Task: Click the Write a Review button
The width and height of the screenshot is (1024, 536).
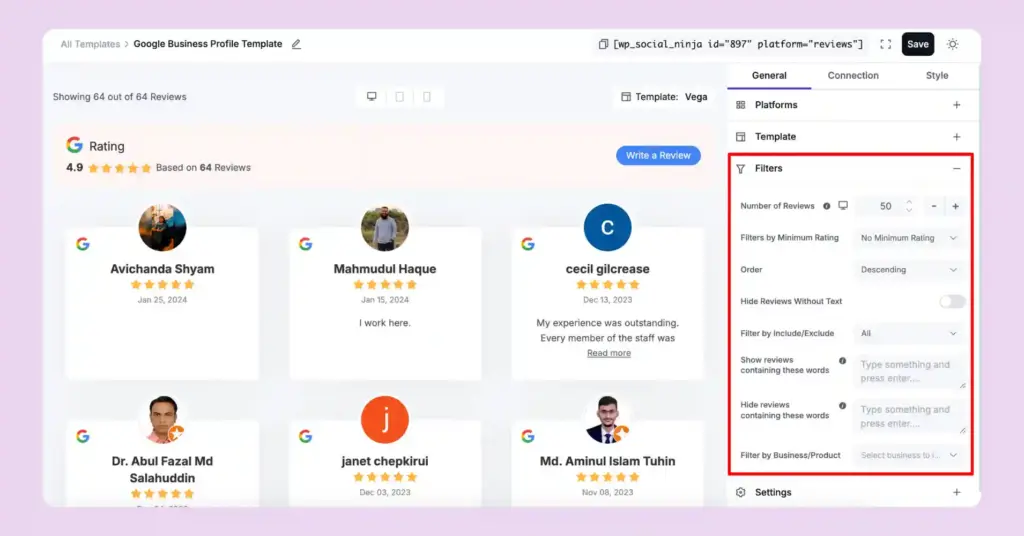Action: tap(658, 156)
